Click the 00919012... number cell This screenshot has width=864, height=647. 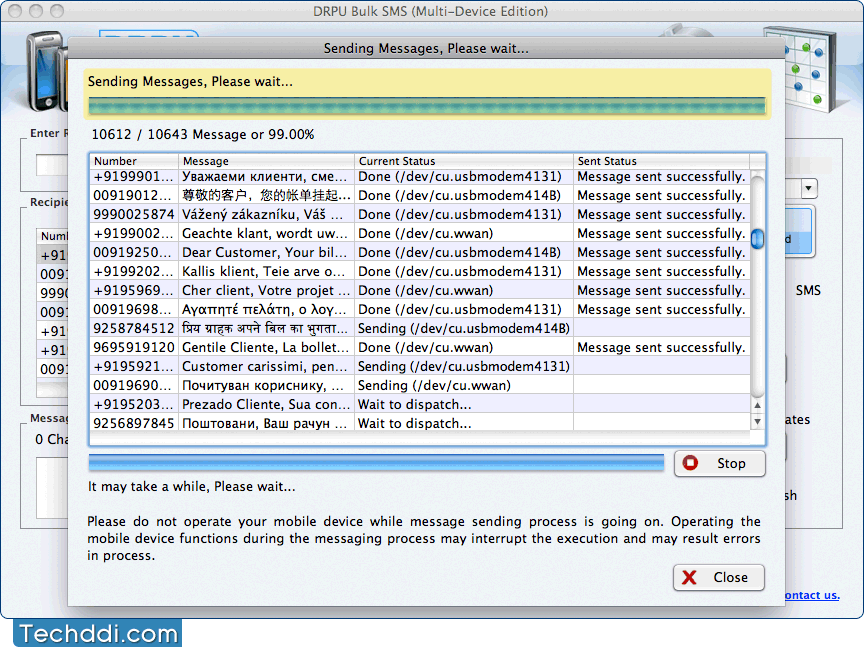click(x=134, y=196)
